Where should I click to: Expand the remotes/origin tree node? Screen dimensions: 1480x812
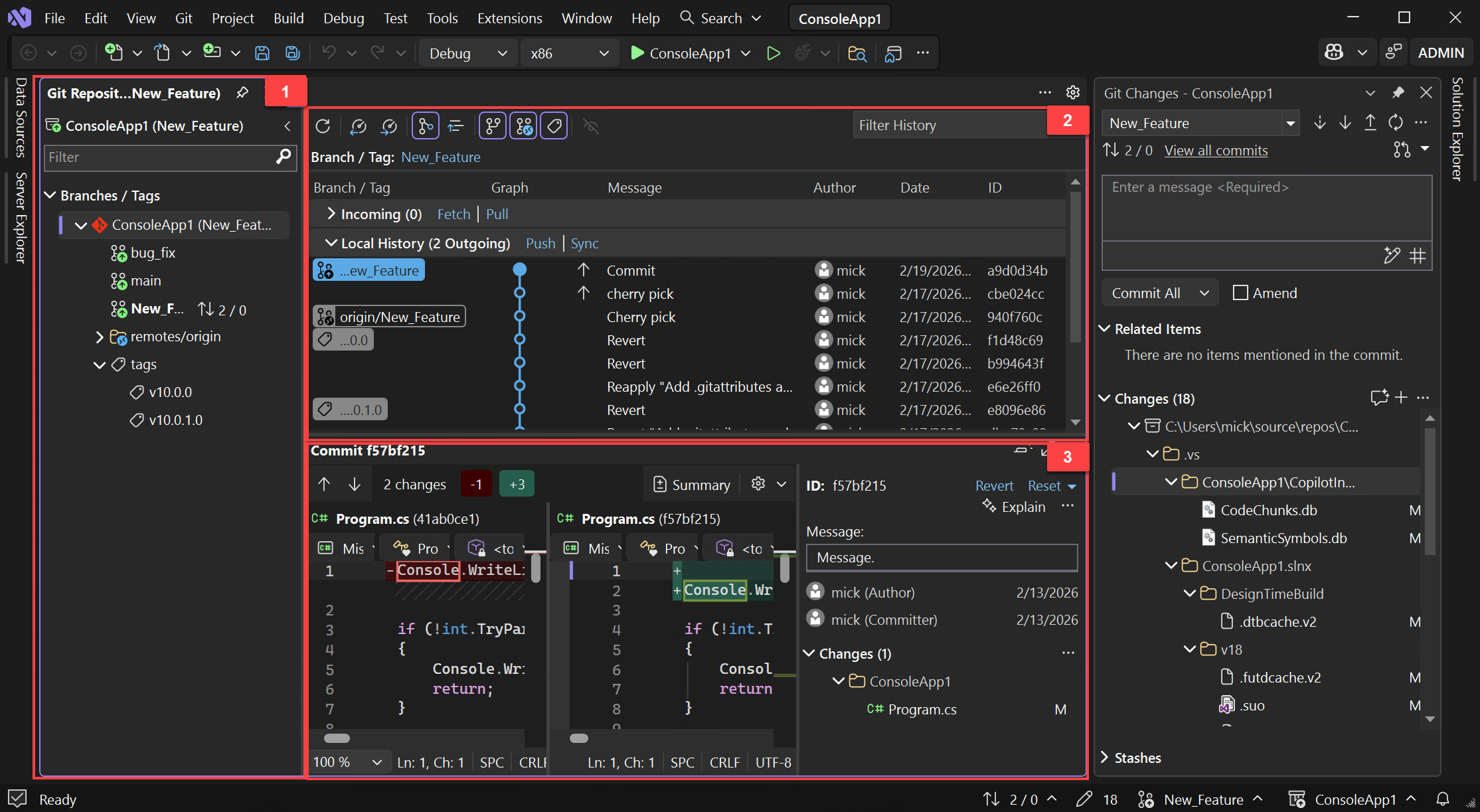click(100, 337)
